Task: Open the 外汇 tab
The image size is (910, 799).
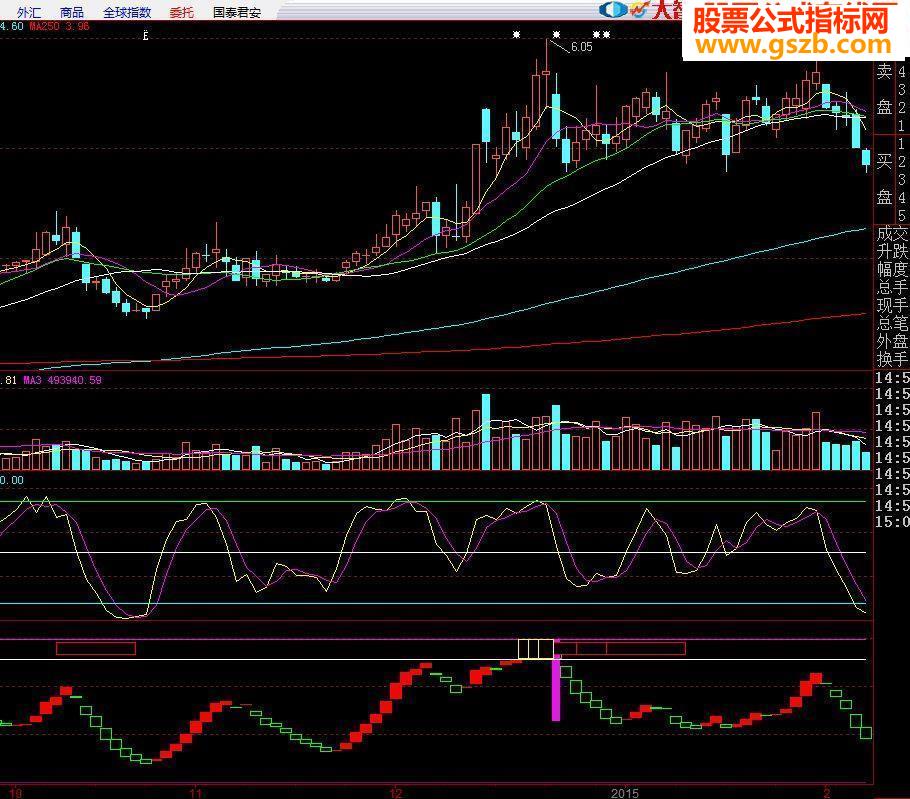Action: pos(28,12)
